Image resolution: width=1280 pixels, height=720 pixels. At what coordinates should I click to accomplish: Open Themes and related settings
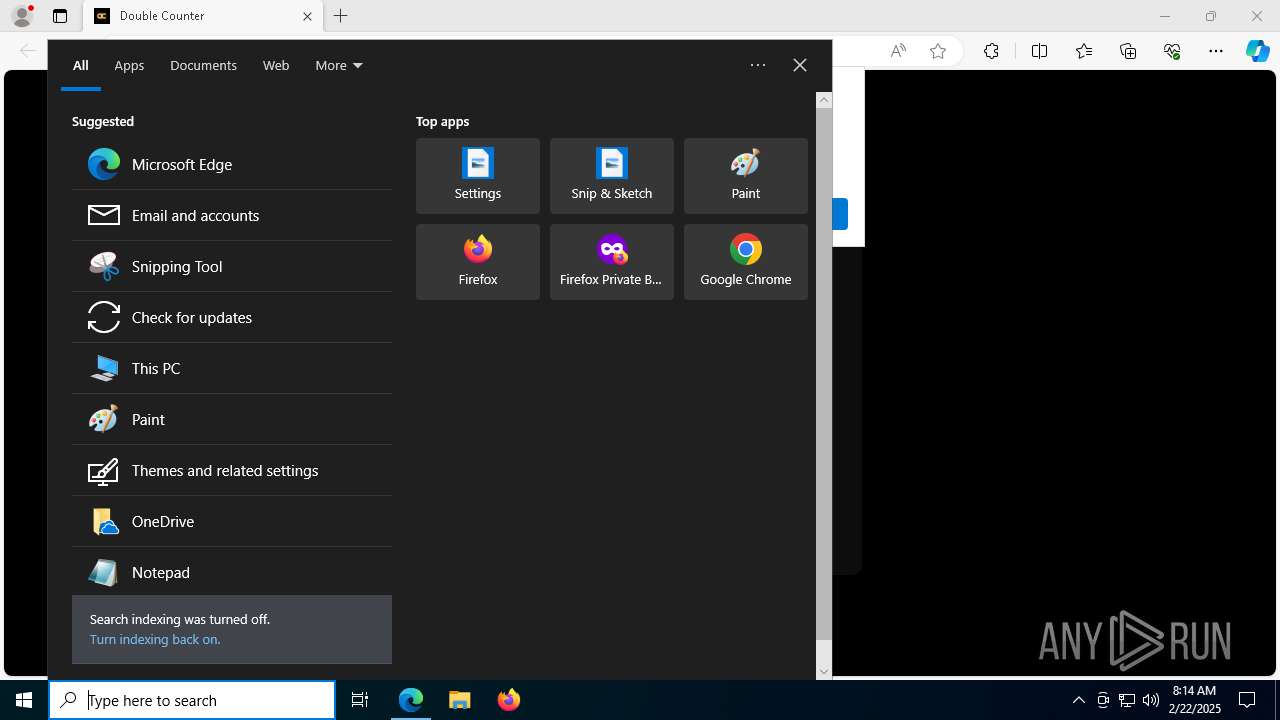232,470
